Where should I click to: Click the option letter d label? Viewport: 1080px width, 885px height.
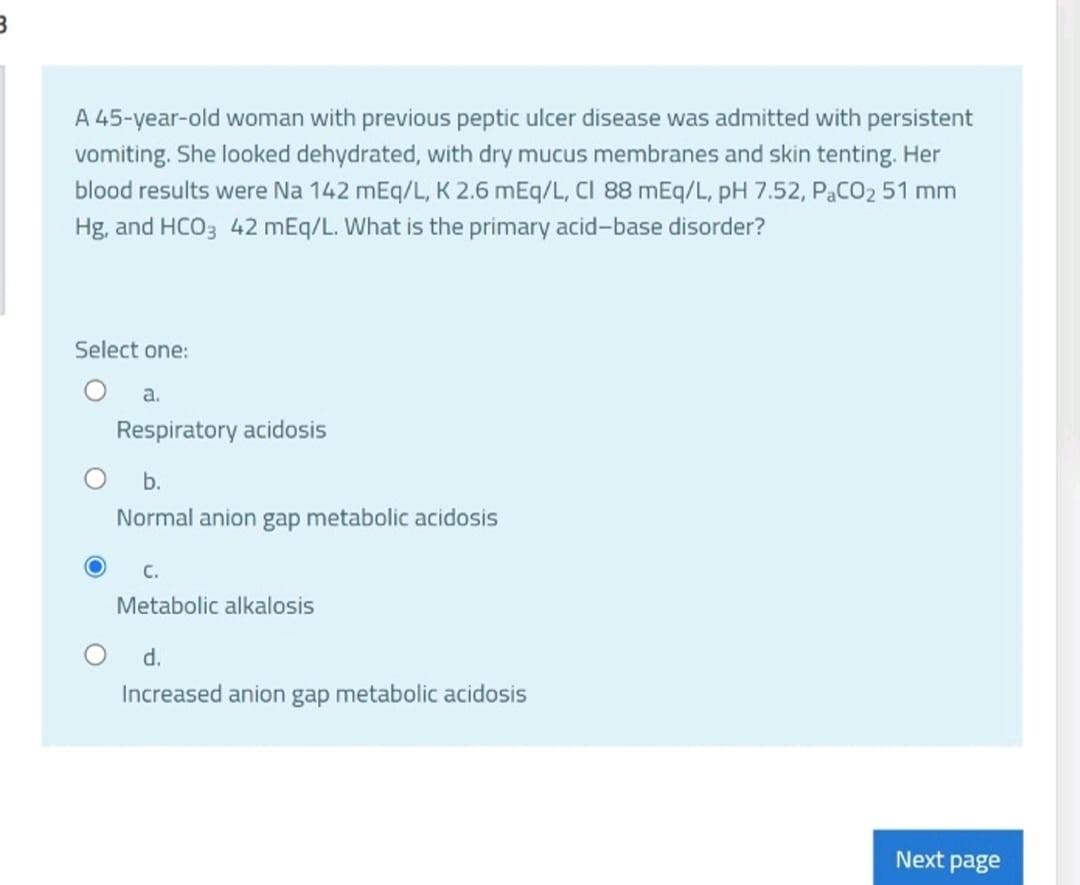[151, 657]
